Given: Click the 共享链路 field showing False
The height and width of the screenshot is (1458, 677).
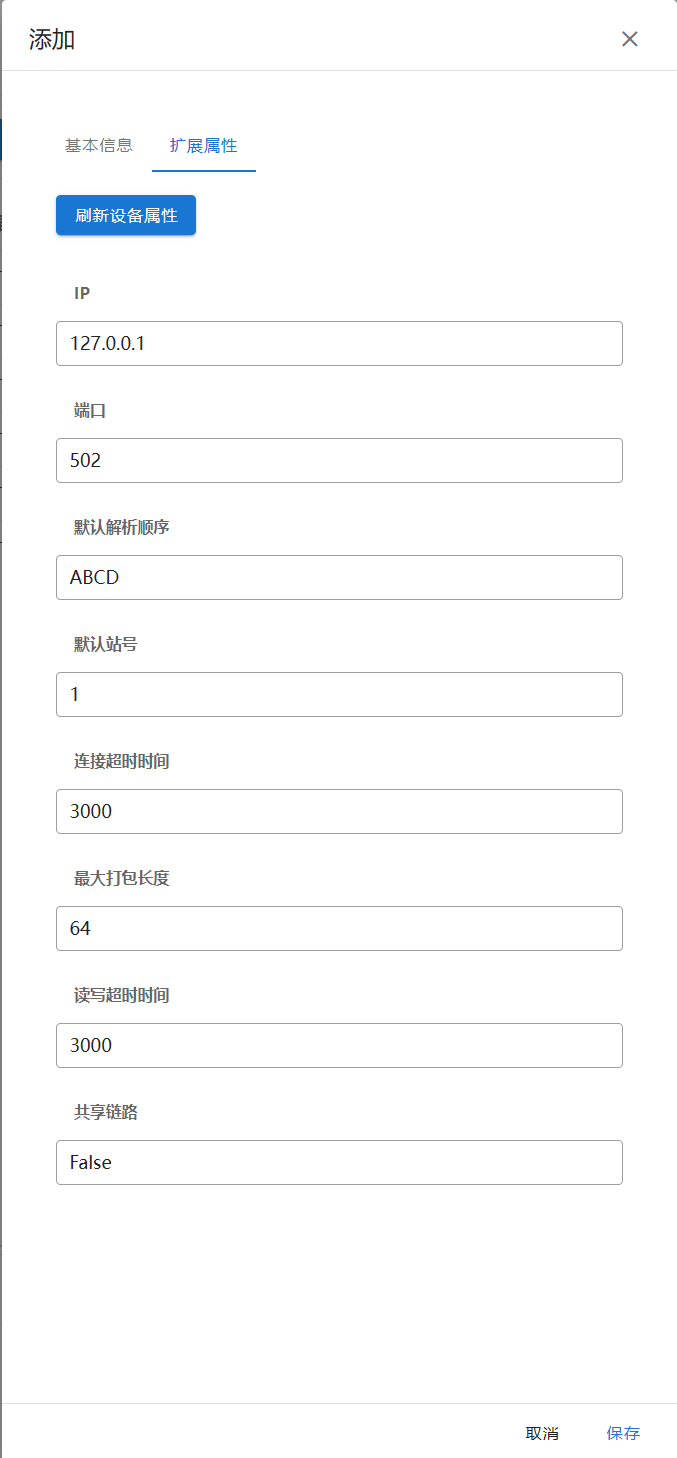Looking at the screenshot, I should (339, 1162).
